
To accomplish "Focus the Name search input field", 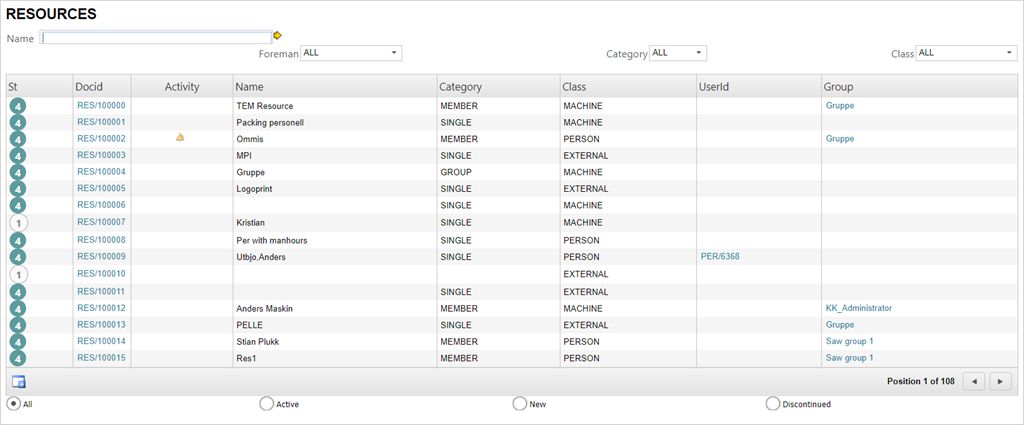I will pyautogui.click(x=156, y=38).
